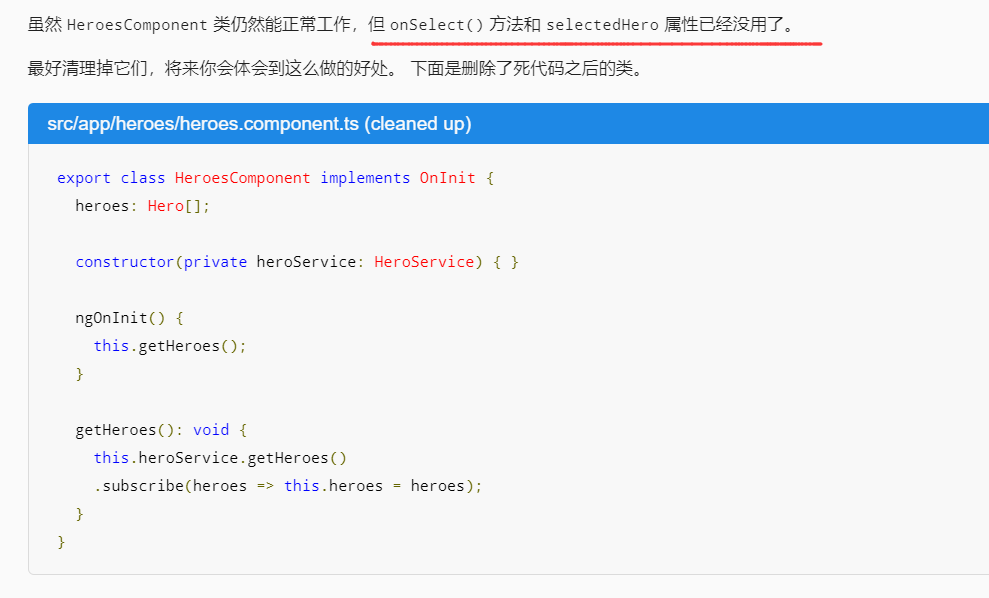Screen dimensions: 989x598
Task: Click the this.heroService.getHeroes() line
Action: pyautogui.click(x=220, y=458)
